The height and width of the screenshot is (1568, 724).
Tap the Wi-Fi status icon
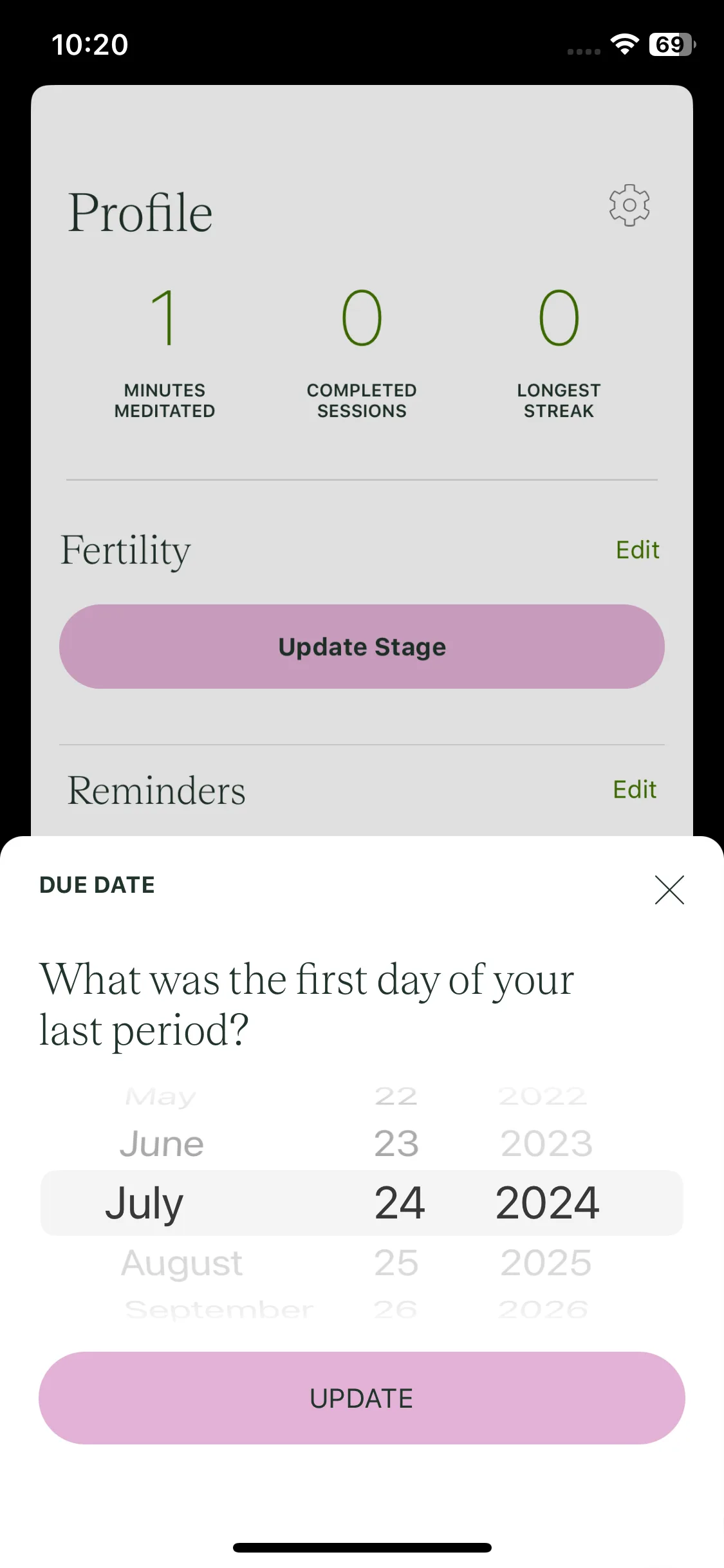pyautogui.click(x=624, y=44)
